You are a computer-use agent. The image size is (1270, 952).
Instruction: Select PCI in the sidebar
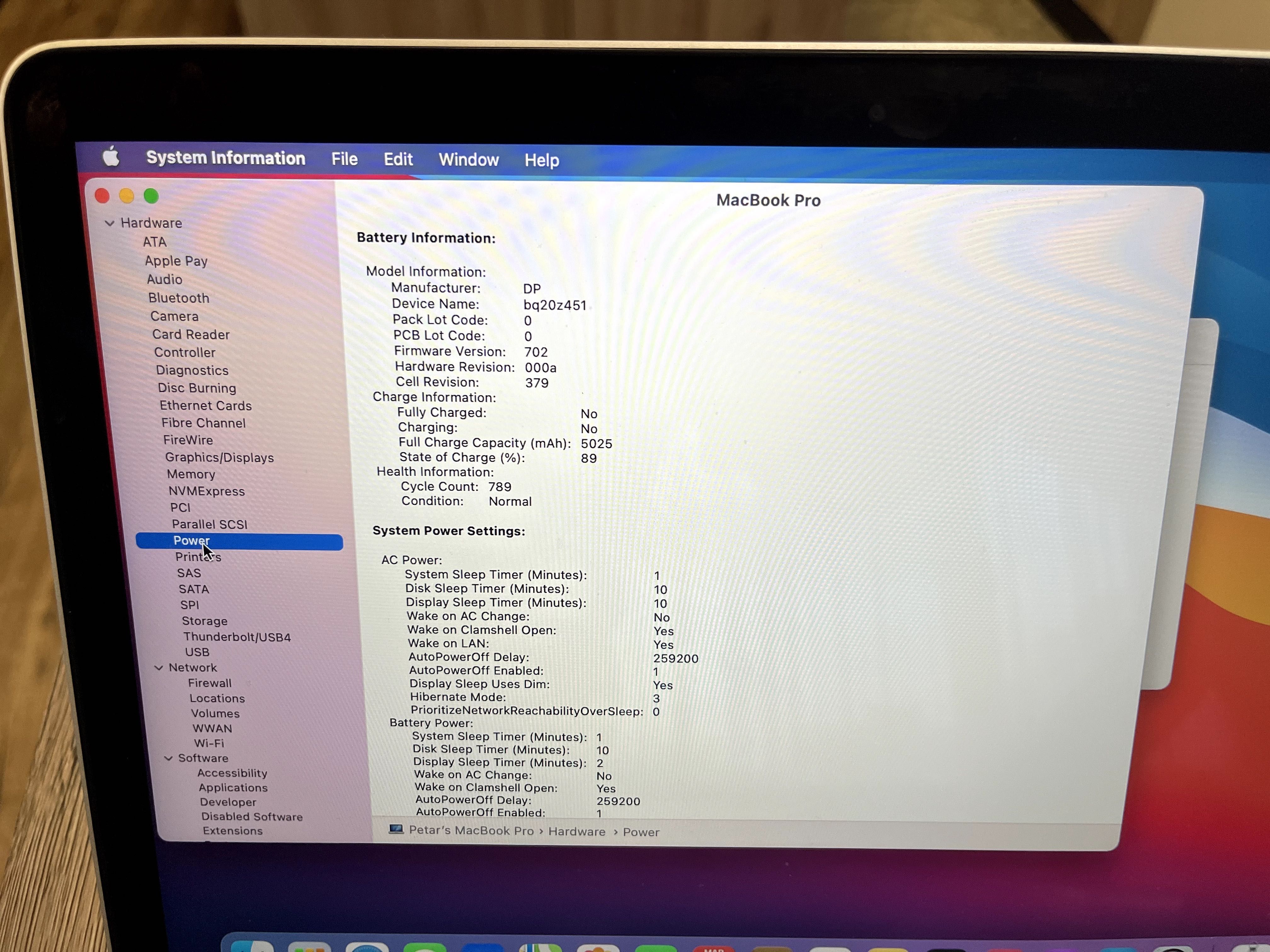click(180, 507)
